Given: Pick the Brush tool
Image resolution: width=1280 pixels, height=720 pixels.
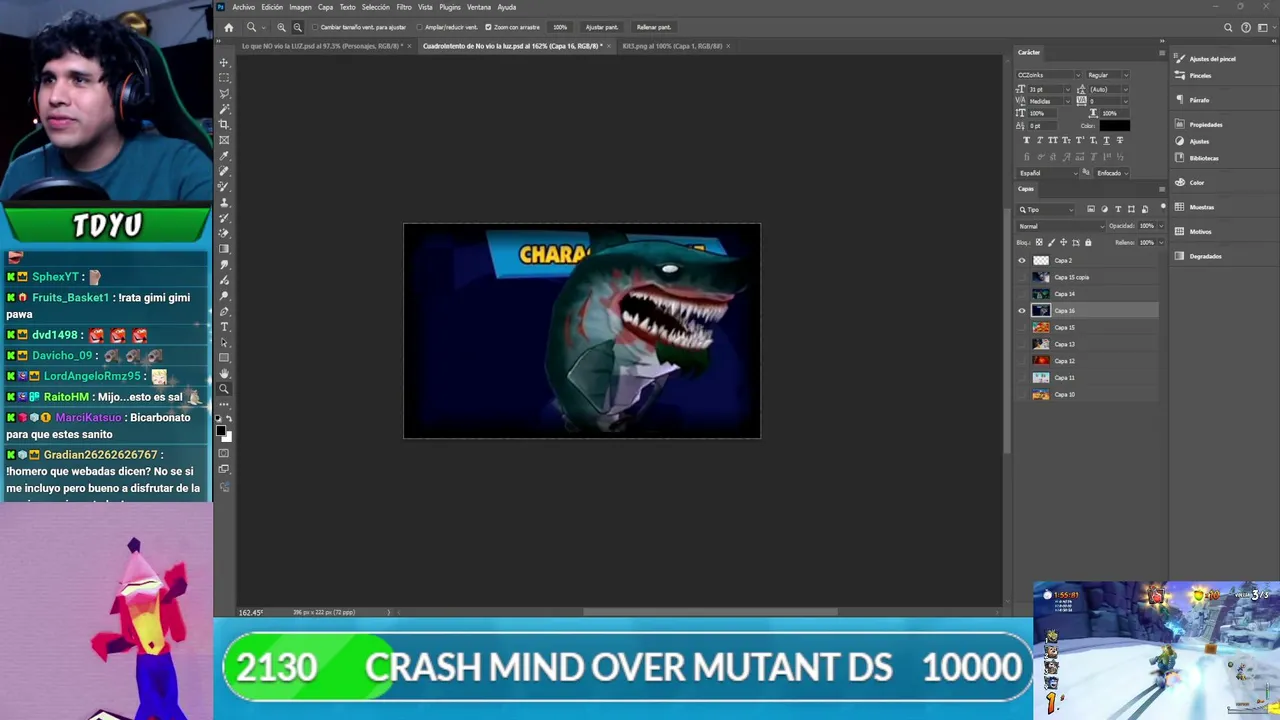Looking at the screenshot, I should click(x=224, y=187).
